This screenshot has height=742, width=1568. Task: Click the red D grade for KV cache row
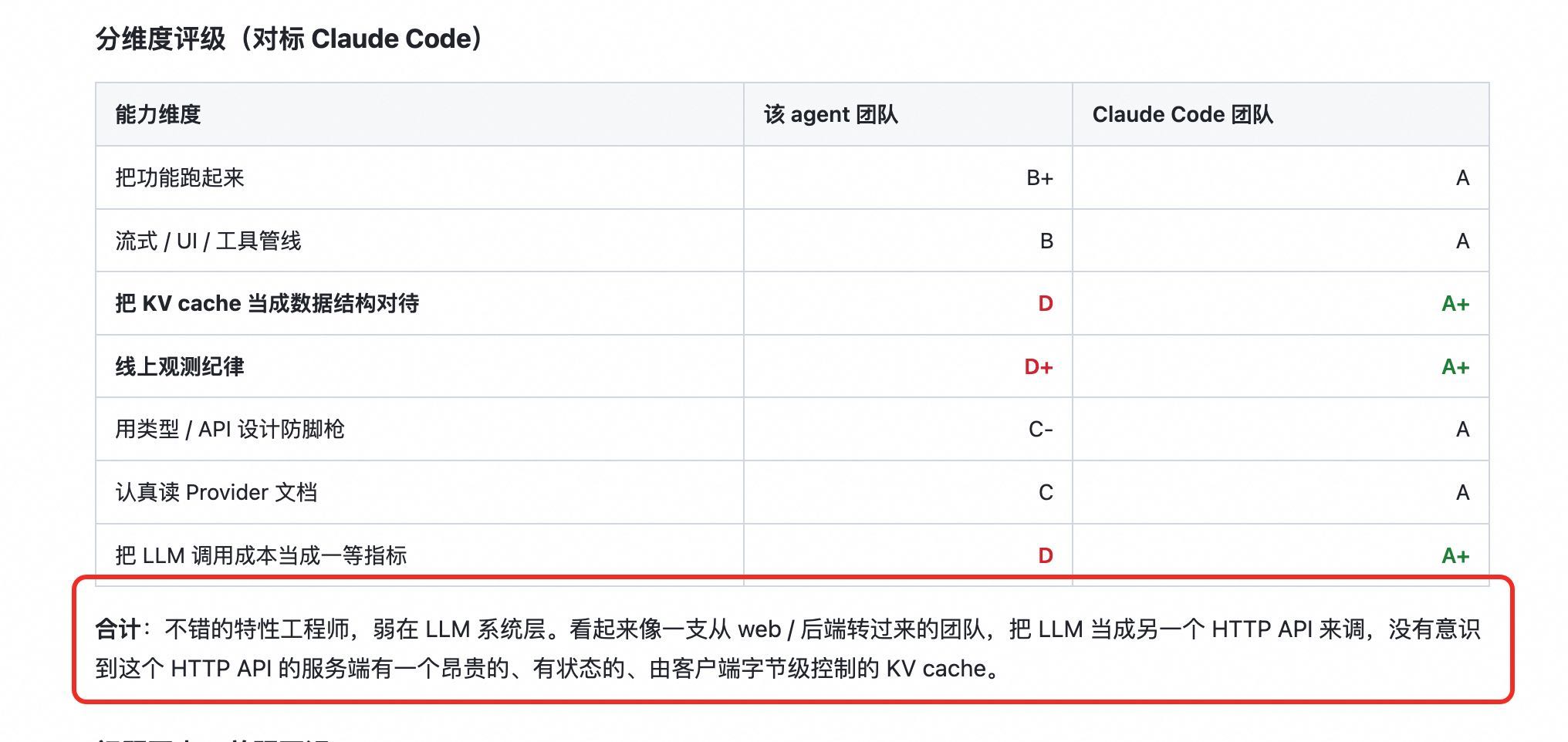point(1046,304)
